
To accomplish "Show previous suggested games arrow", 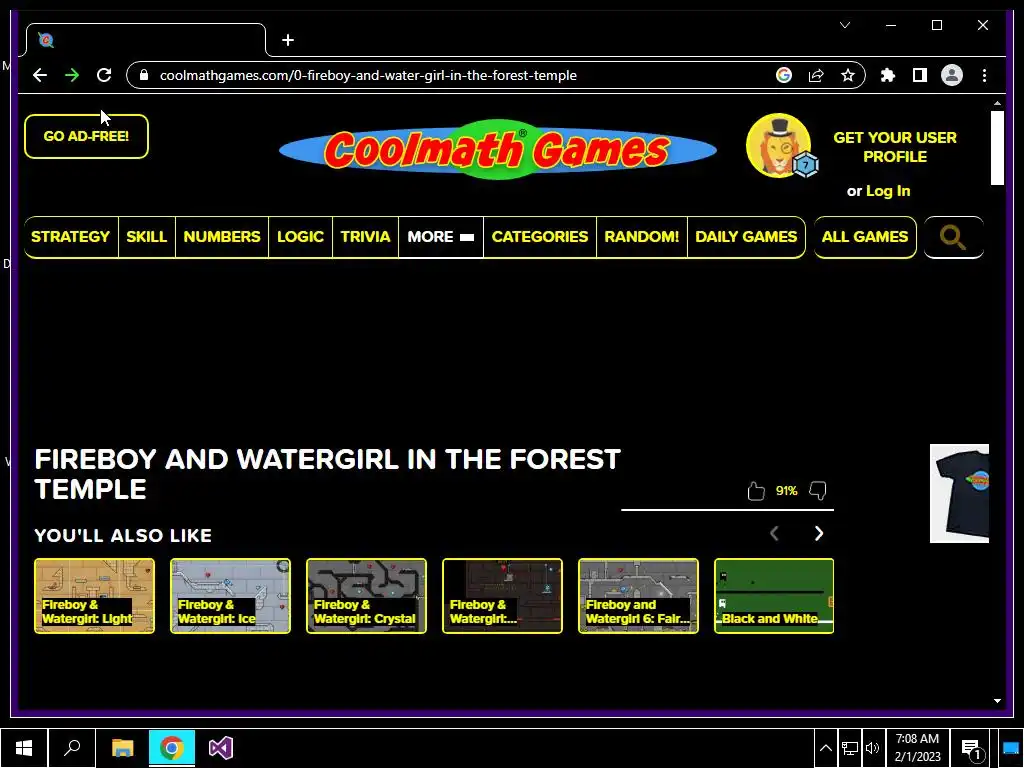I will pyautogui.click(x=775, y=534).
